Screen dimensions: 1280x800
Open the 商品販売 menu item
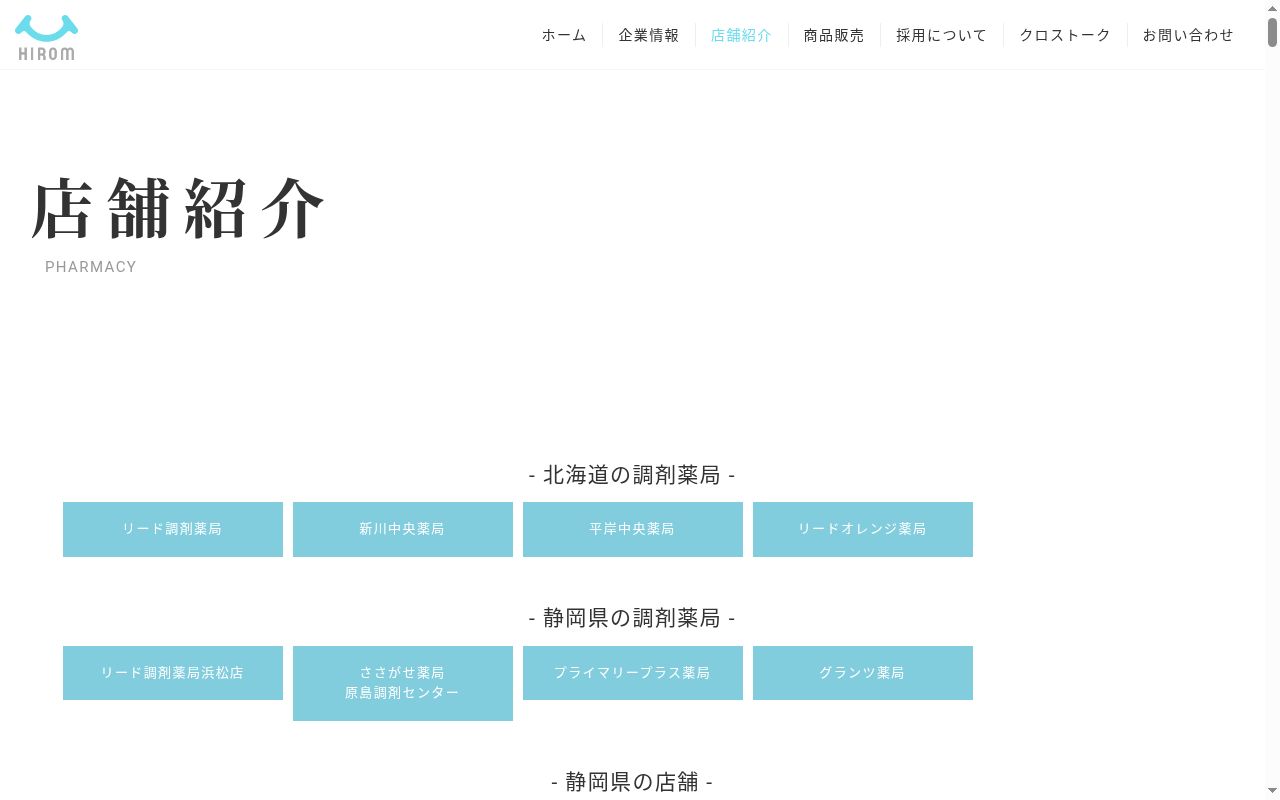tap(834, 35)
